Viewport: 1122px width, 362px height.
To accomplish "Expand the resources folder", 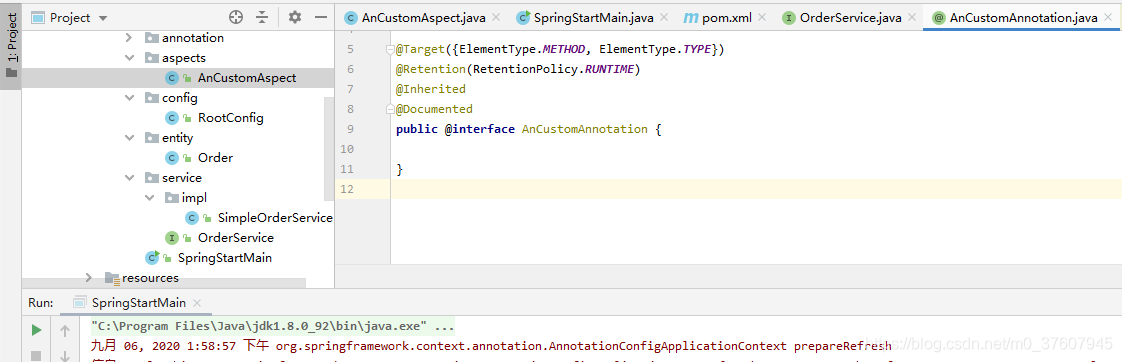I will point(89,278).
